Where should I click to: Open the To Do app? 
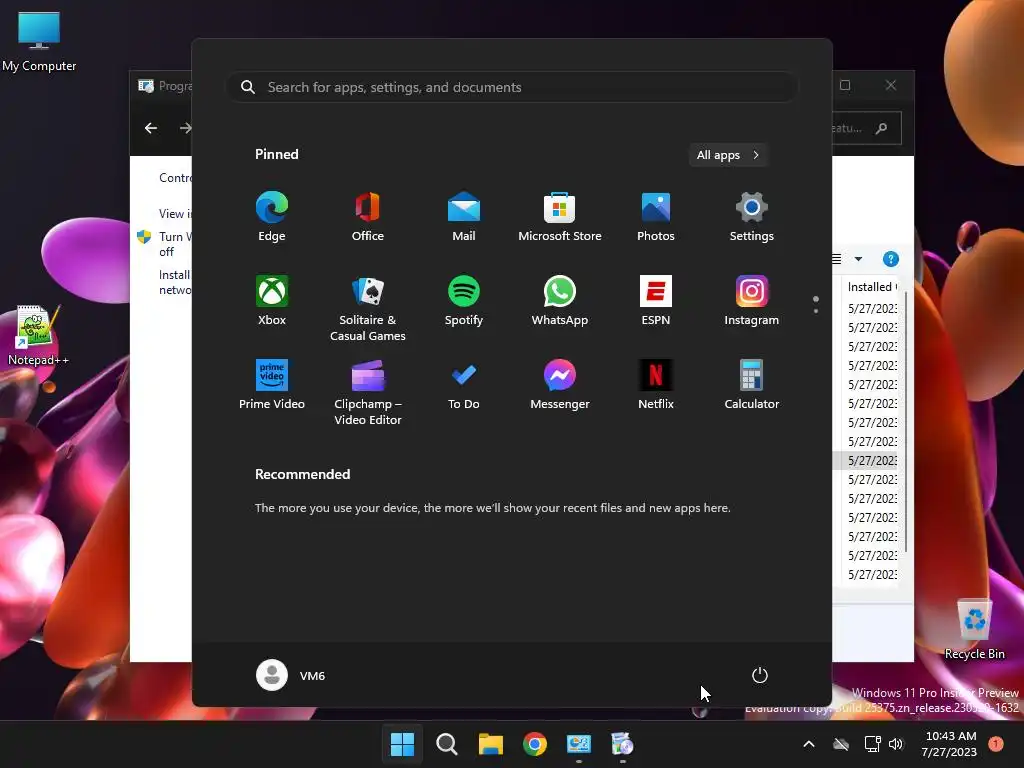pos(464,385)
